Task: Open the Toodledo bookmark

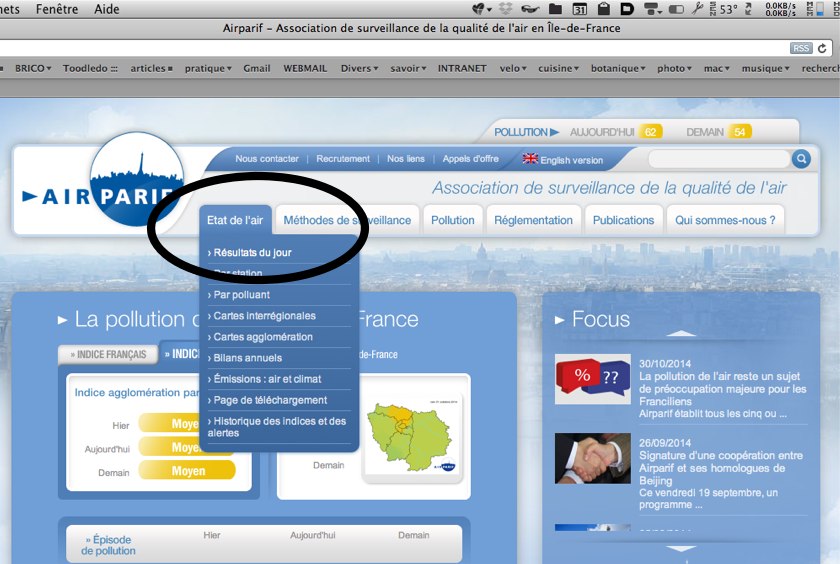Action: (x=90, y=68)
